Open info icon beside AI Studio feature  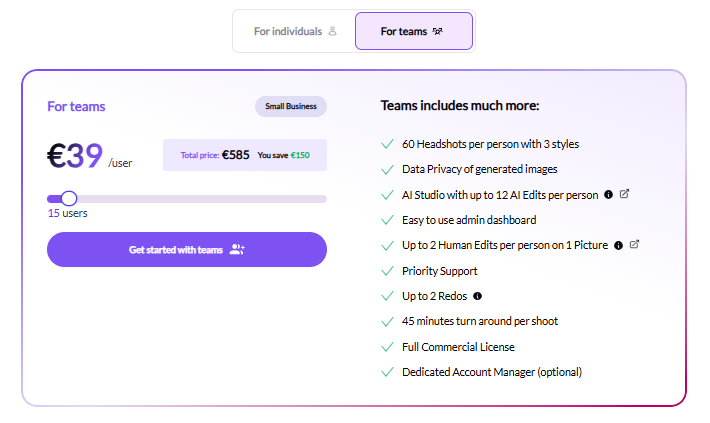[x=608, y=194]
